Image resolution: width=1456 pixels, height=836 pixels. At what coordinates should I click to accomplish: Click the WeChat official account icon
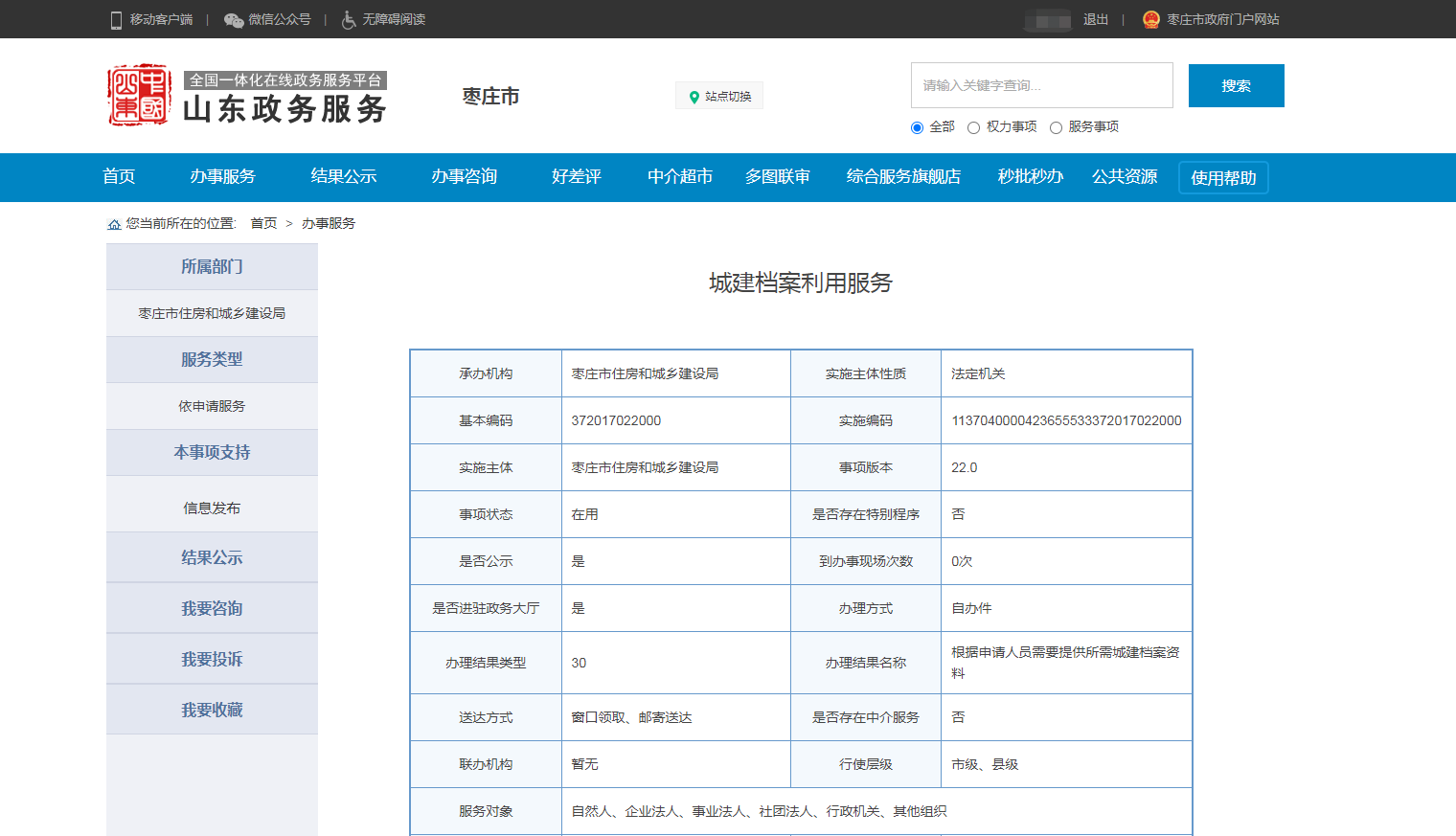pyautogui.click(x=234, y=20)
